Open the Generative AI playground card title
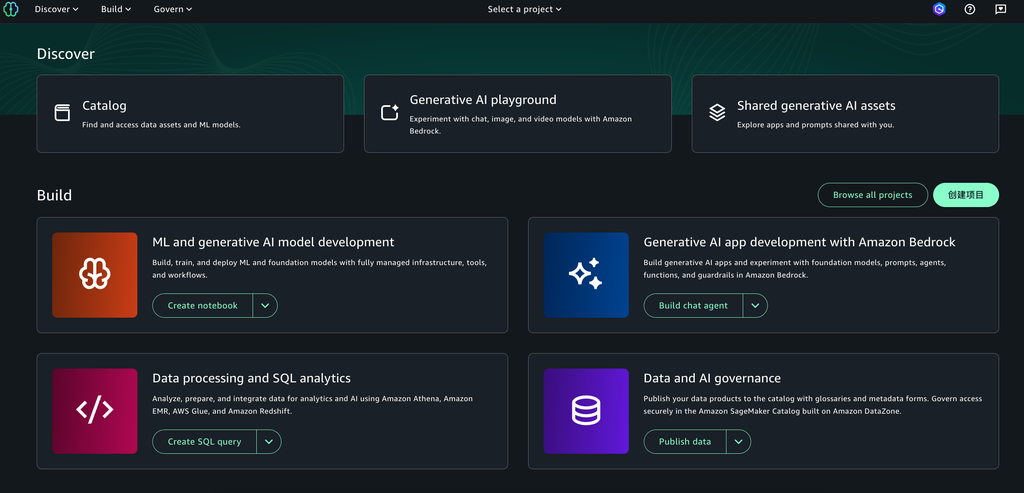This screenshot has width=1024, height=493. [483, 100]
